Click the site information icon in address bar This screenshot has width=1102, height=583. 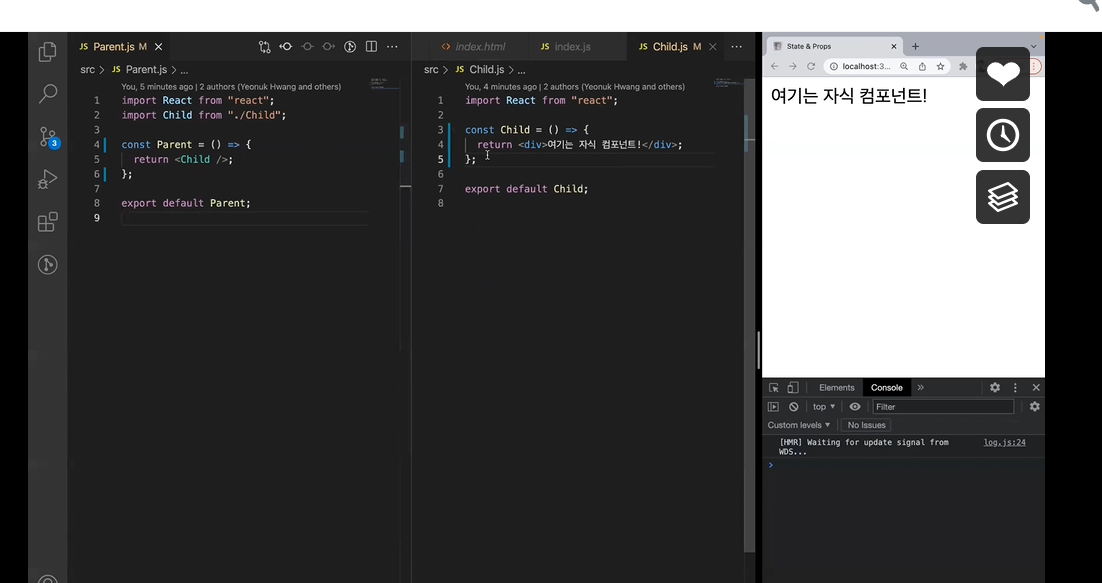(x=834, y=66)
